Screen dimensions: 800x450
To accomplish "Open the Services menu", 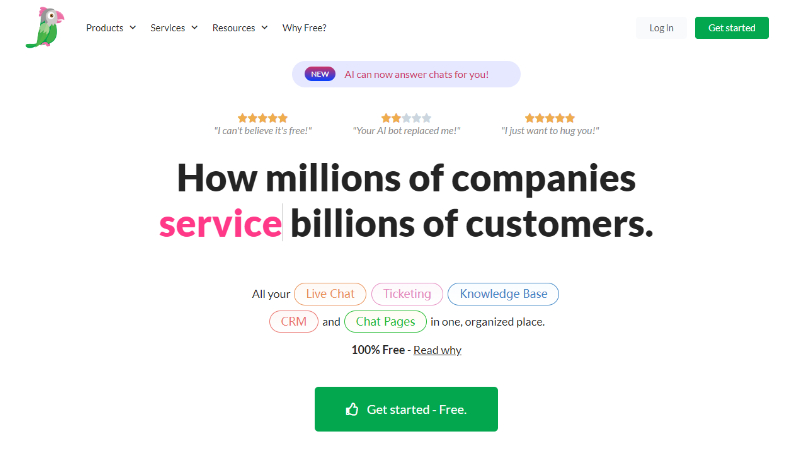I will coord(173,28).
